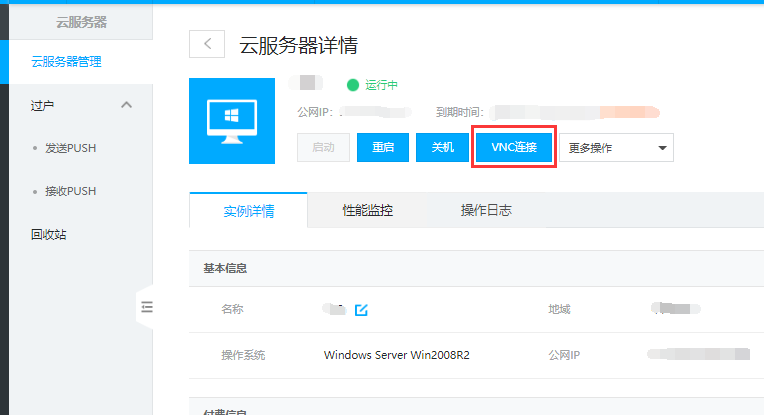Collapse the sidebar using the hamburger handle

(x=146, y=308)
